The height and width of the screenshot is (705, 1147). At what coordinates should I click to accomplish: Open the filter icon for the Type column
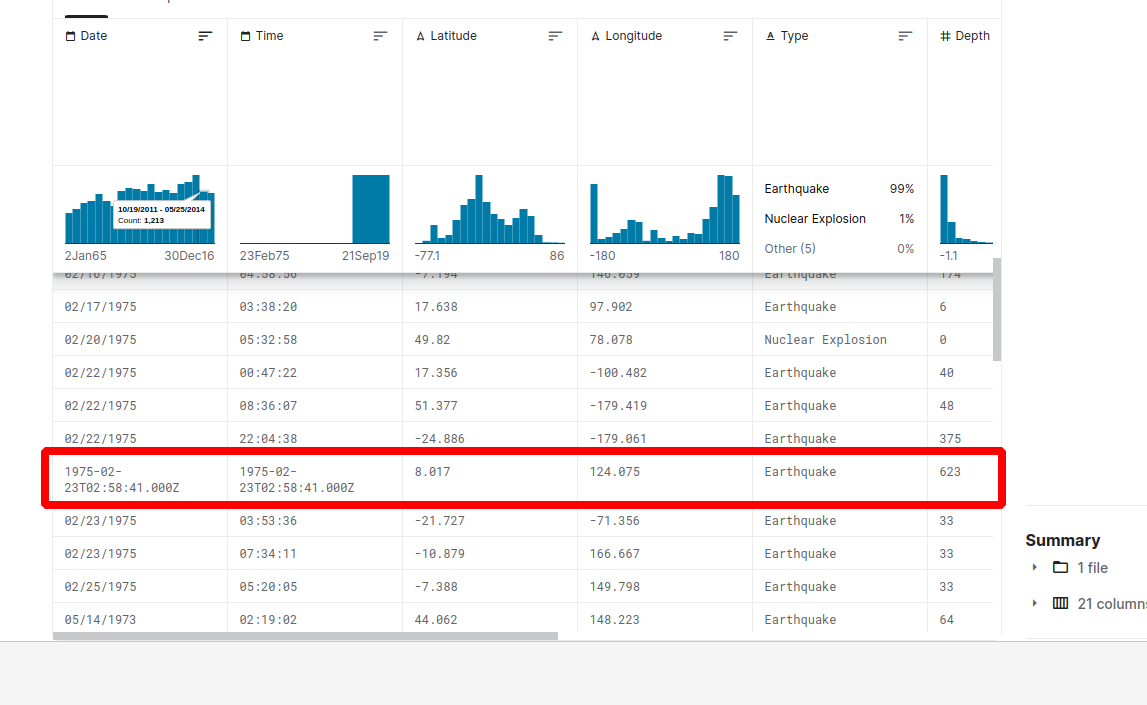(x=905, y=35)
